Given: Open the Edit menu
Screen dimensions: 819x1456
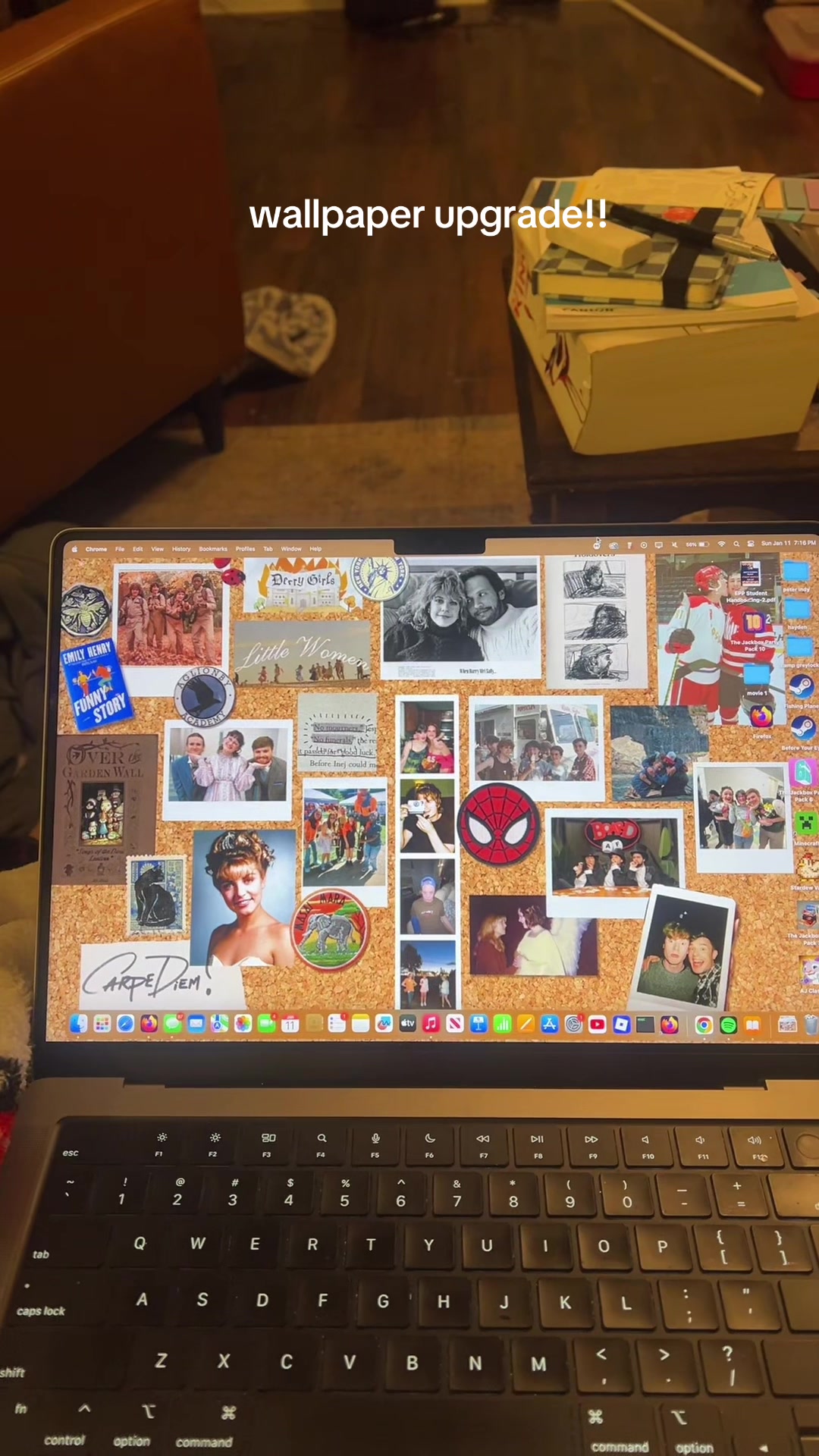Looking at the screenshot, I should (x=138, y=548).
